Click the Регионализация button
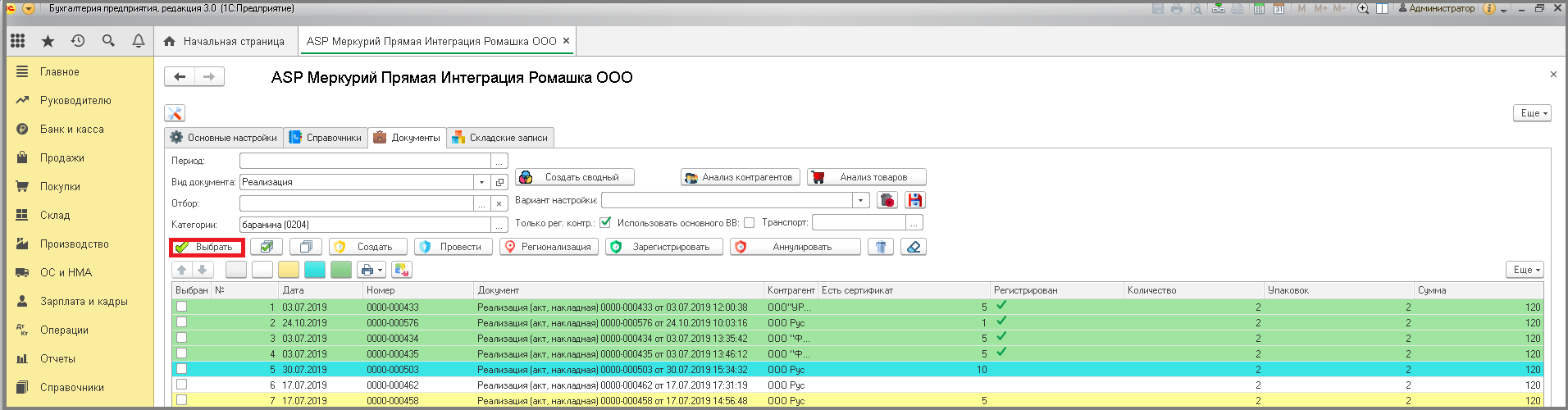 click(549, 247)
